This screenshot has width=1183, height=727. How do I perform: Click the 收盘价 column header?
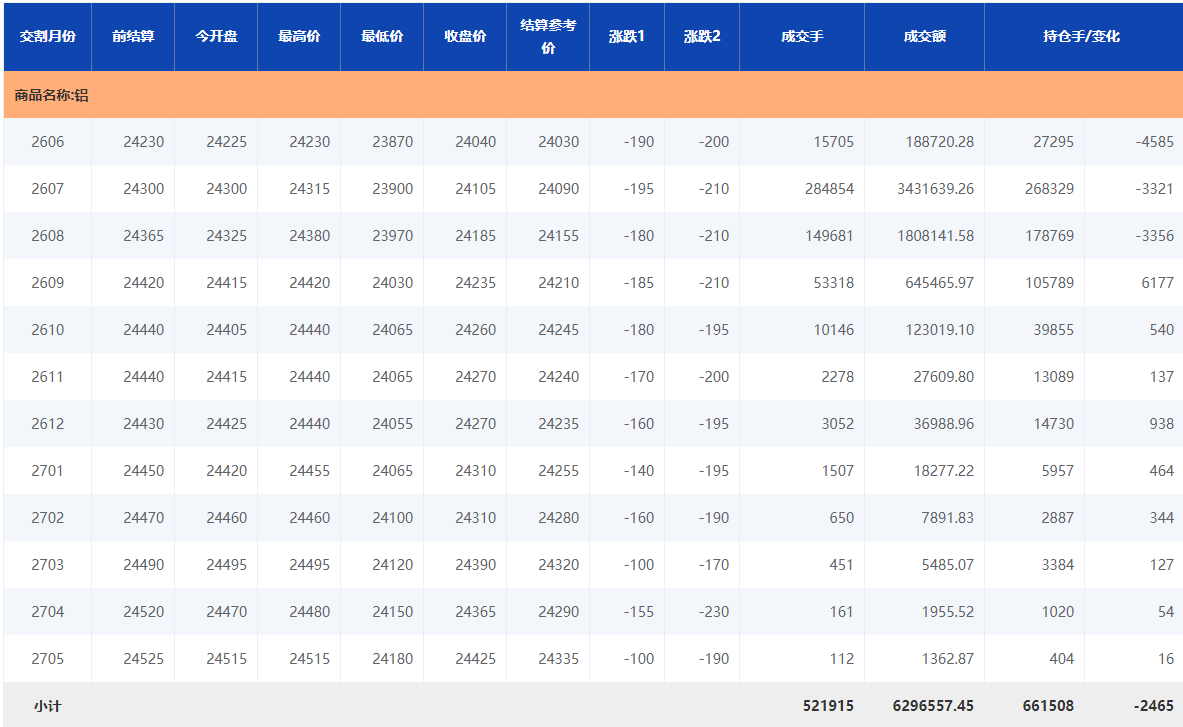(x=465, y=36)
